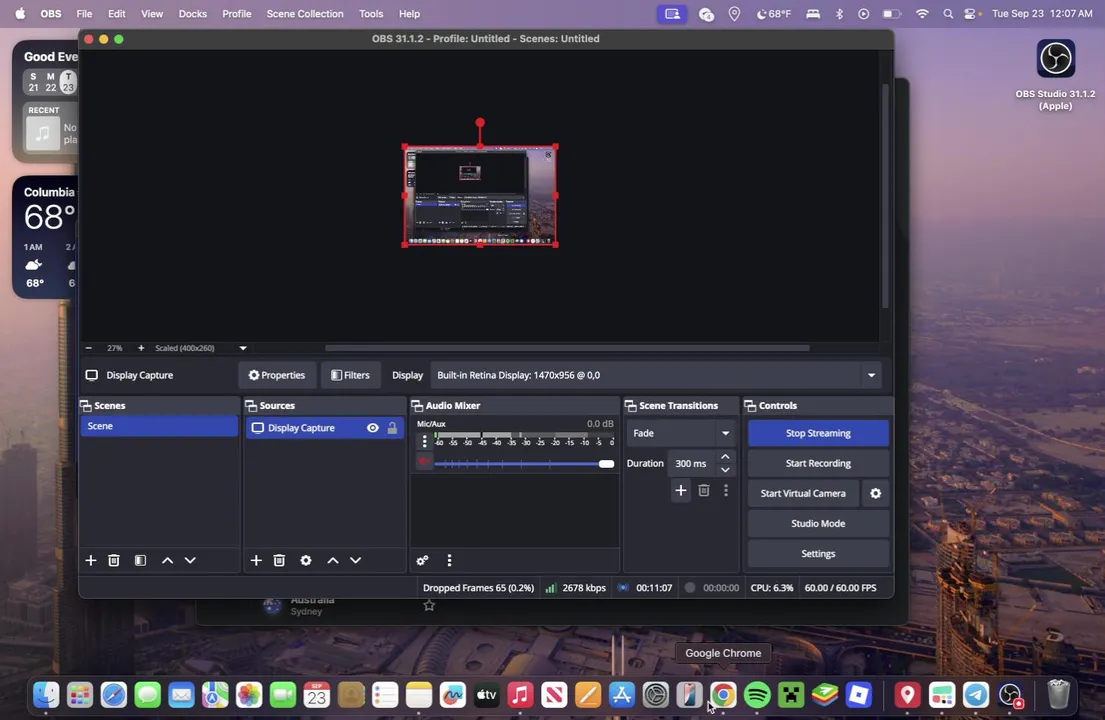Image resolution: width=1105 pixels, height=720 pixels.
Task: Click Start Recording button
Action: 818,464
